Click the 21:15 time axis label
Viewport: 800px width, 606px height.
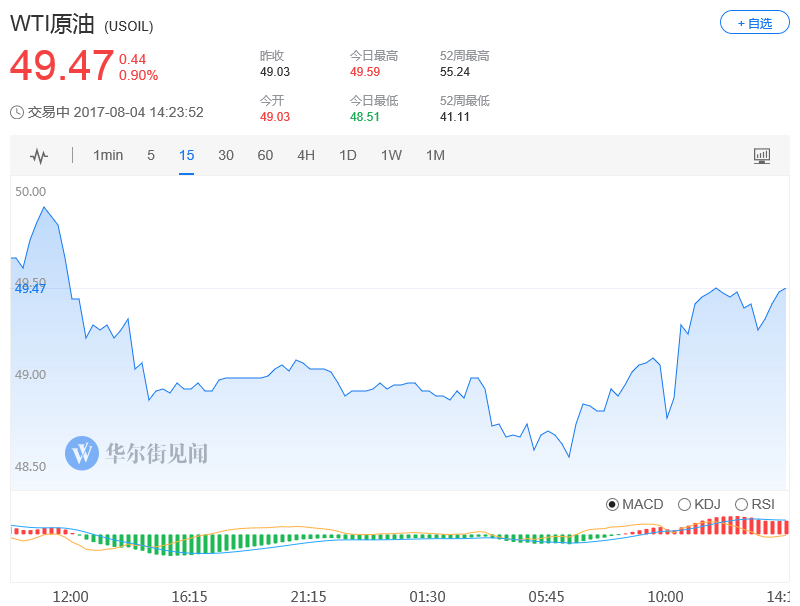click(x=308, y=597)
